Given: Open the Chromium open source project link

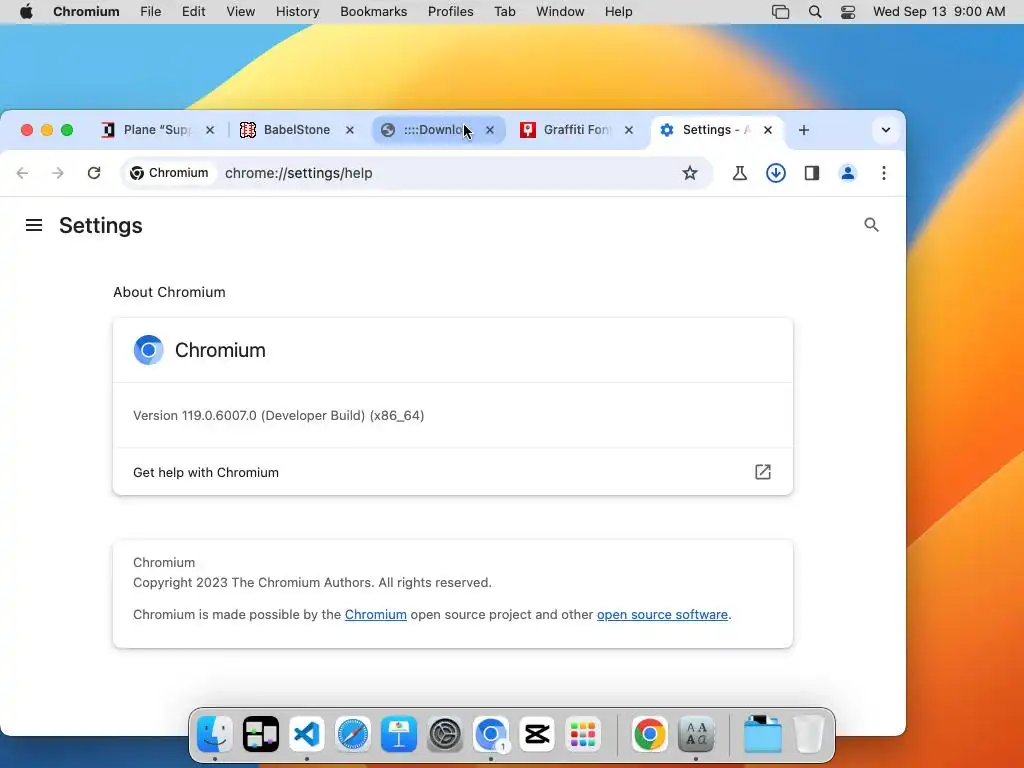Looking at the screenshot, I should pos(376,615).
